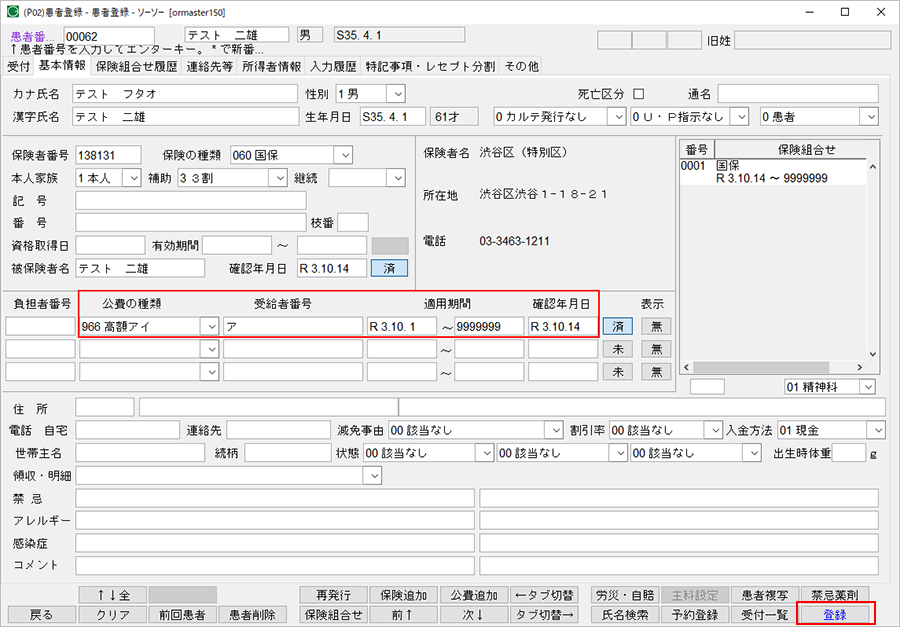Switch to the 保険組合せ履歴 tab

(136, 67)
